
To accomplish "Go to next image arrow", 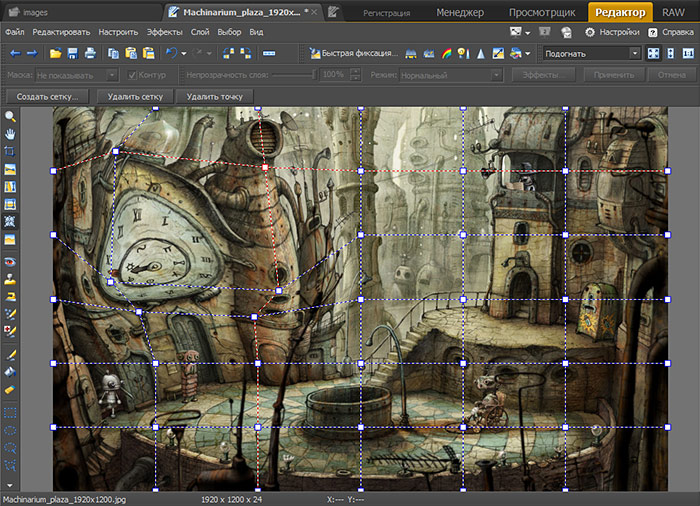I will click(x=32, y=54).
